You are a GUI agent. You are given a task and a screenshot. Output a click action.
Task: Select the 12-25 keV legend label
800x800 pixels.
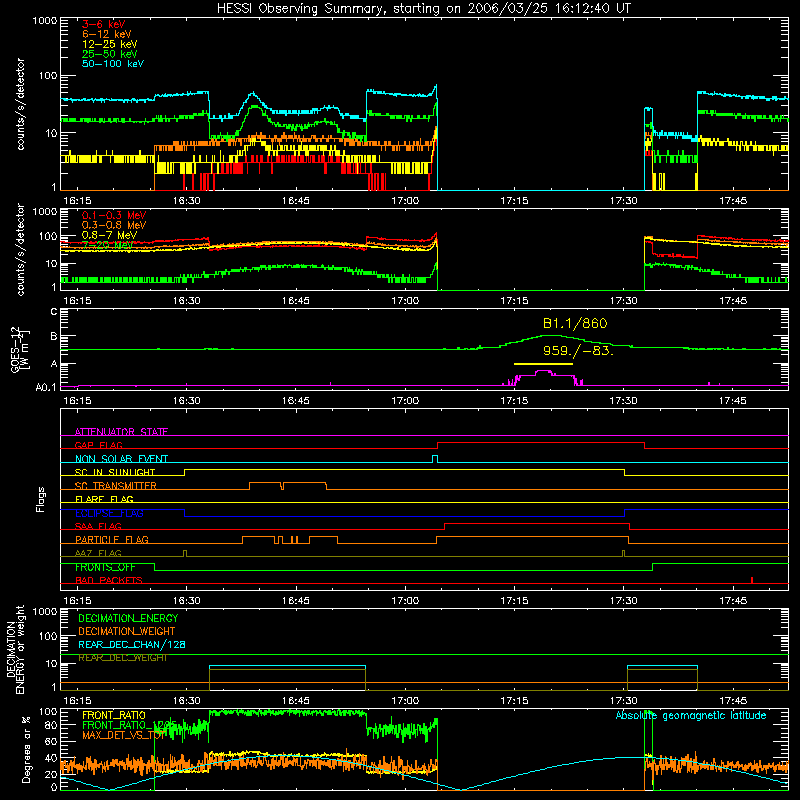pos(109,44)
